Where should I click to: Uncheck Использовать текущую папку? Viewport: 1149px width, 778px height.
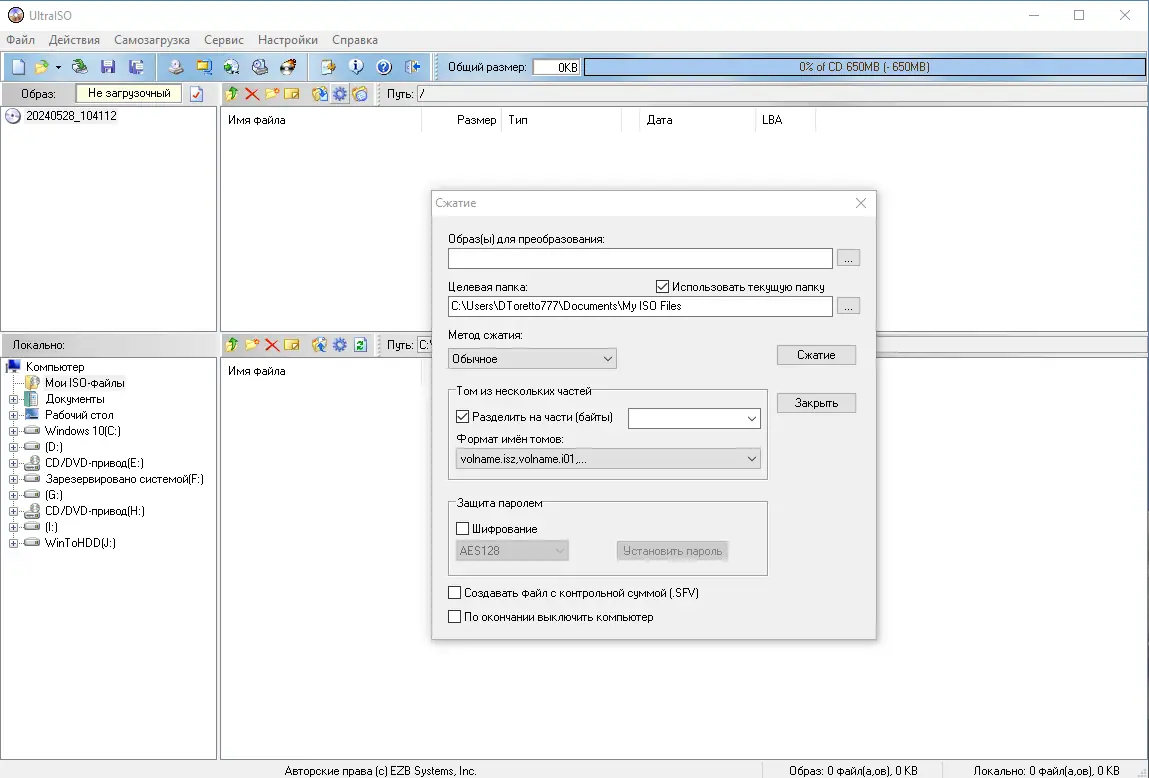point(662,286)
